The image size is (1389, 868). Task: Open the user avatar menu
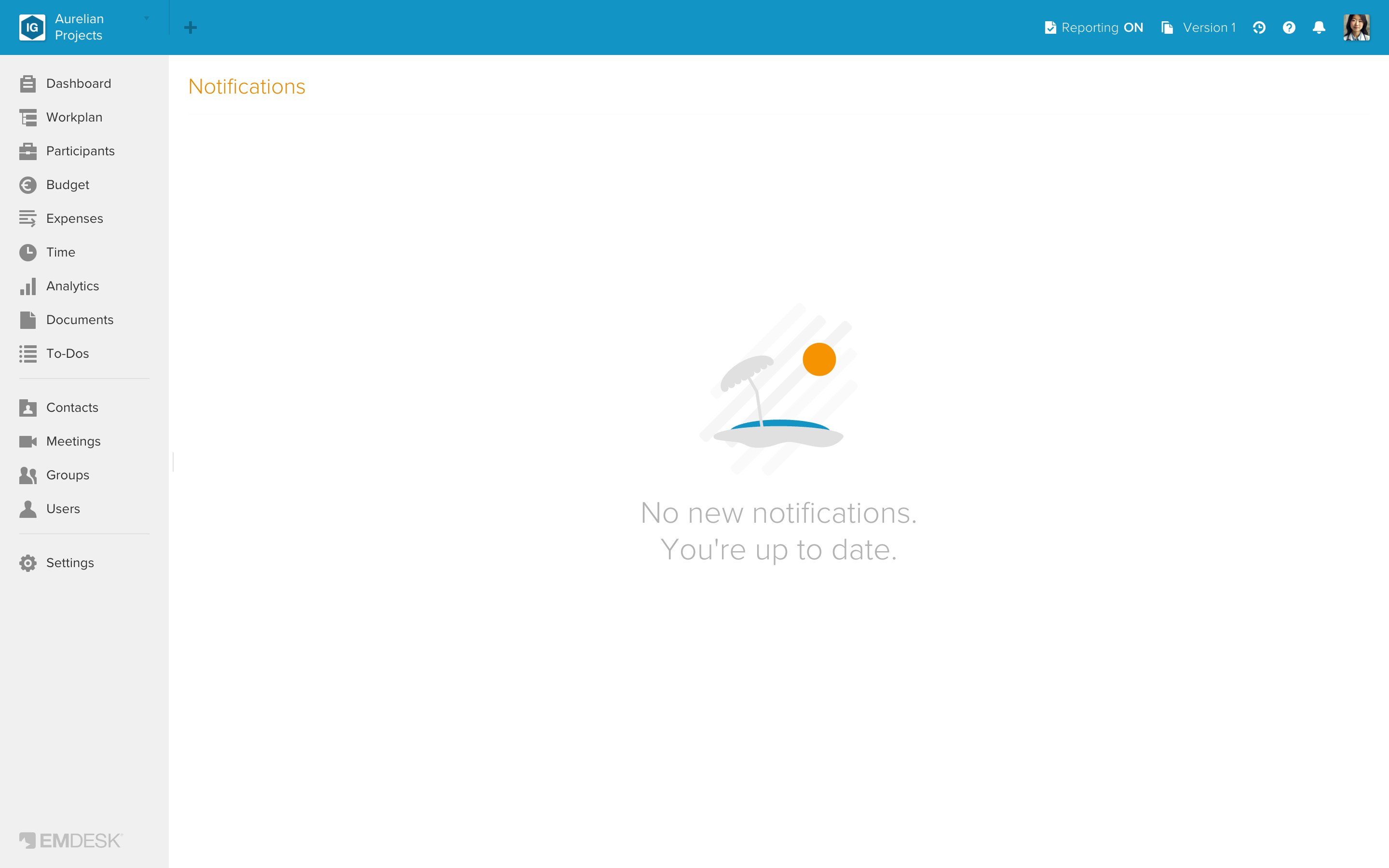[1356, 27]
